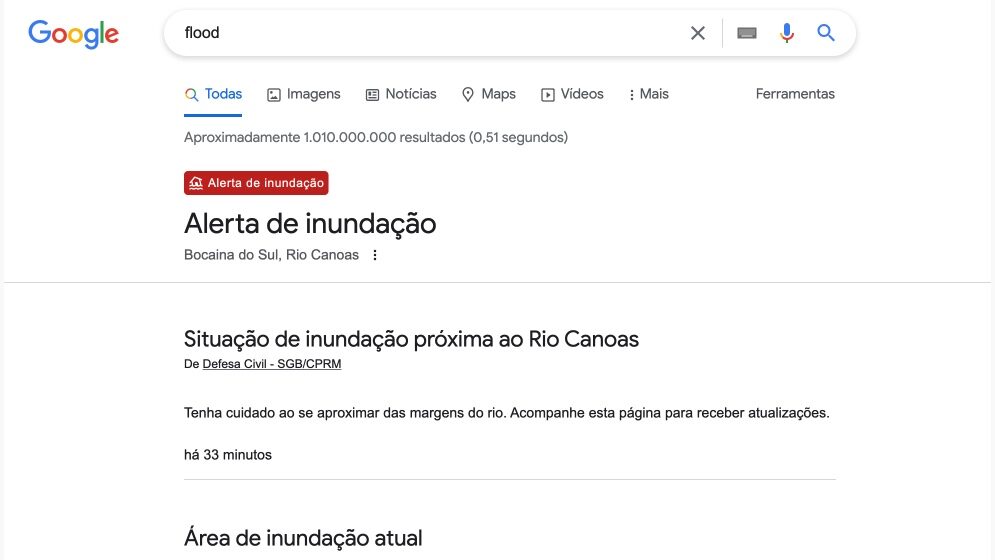Click the Área de inundação atual heading

(303, 538)
